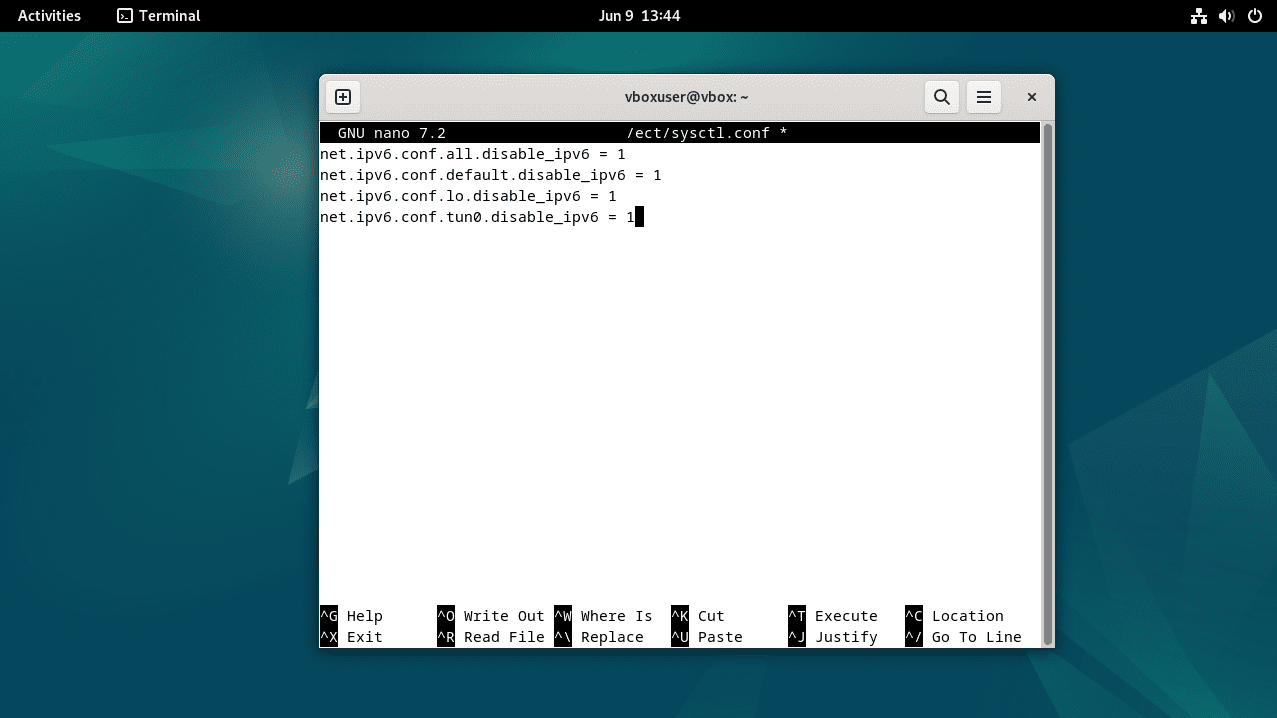Open the terminal hamburger menu
Screen dimensions: 1277x718
point(983,97)
